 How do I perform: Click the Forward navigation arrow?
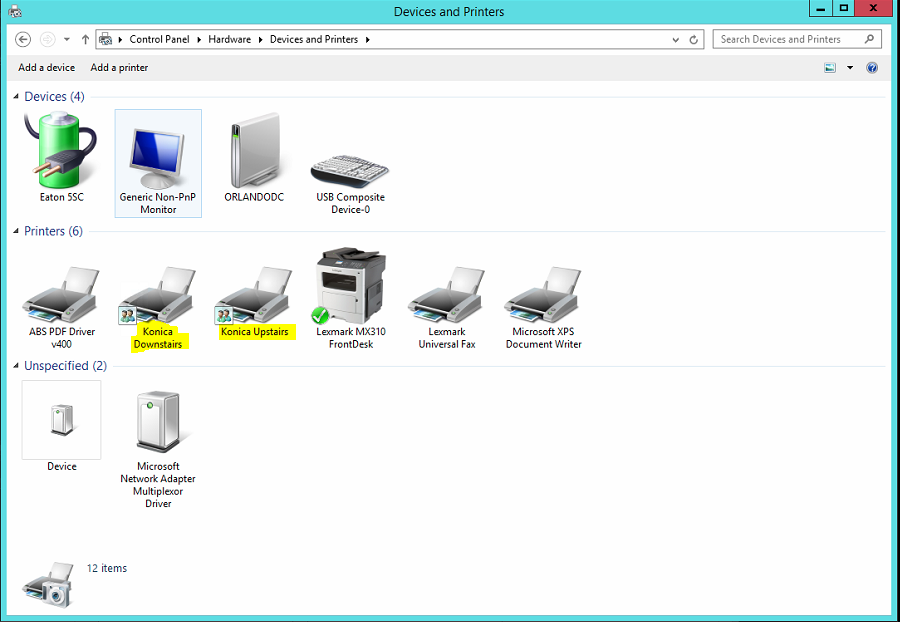pyautogui.click(x=48, y=39)
